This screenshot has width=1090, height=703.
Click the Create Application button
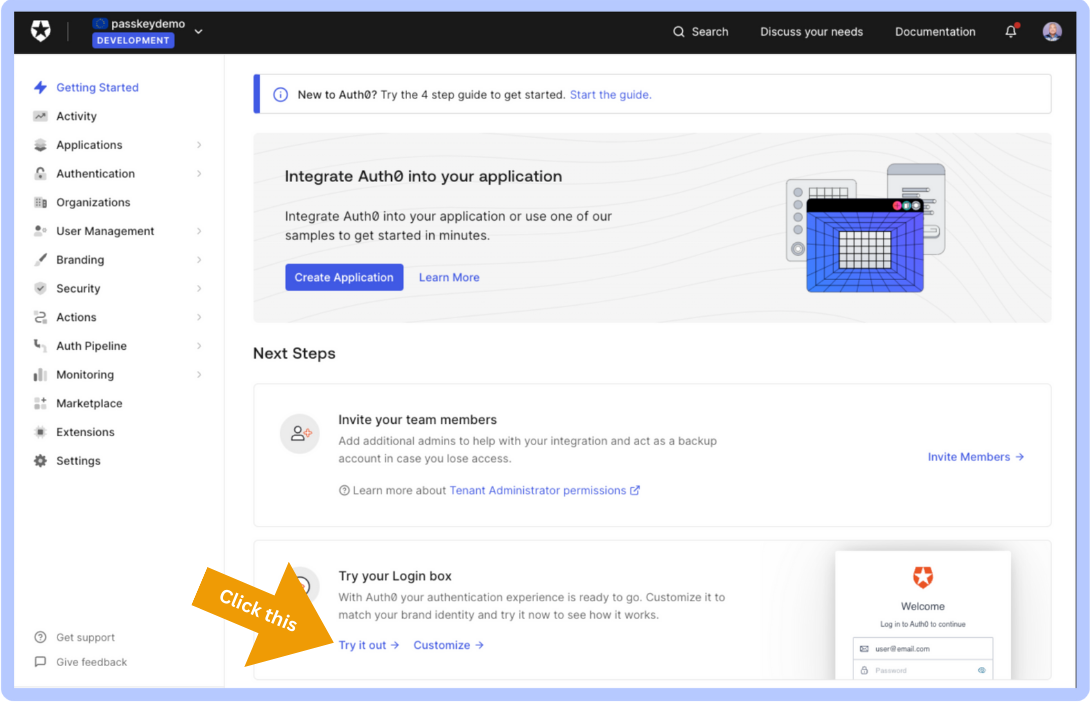point(344,277)
